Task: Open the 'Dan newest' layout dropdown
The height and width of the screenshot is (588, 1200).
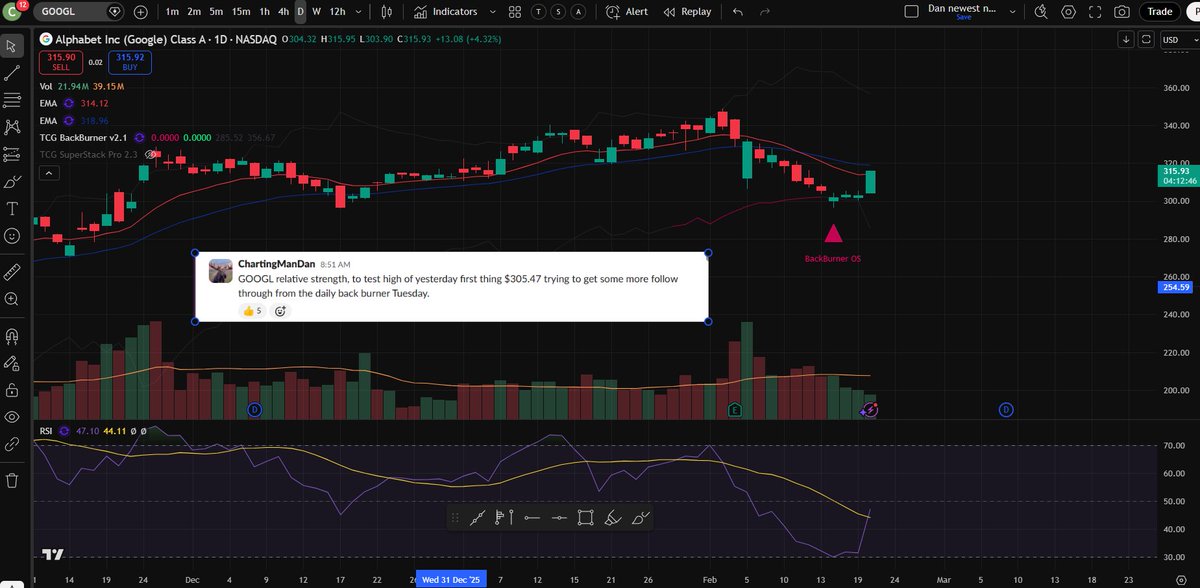Action: [1014, 11]
